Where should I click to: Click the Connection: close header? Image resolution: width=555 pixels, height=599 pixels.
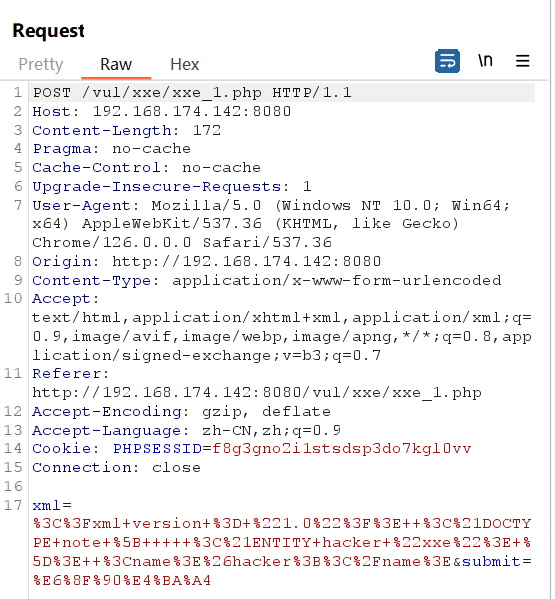117,468
